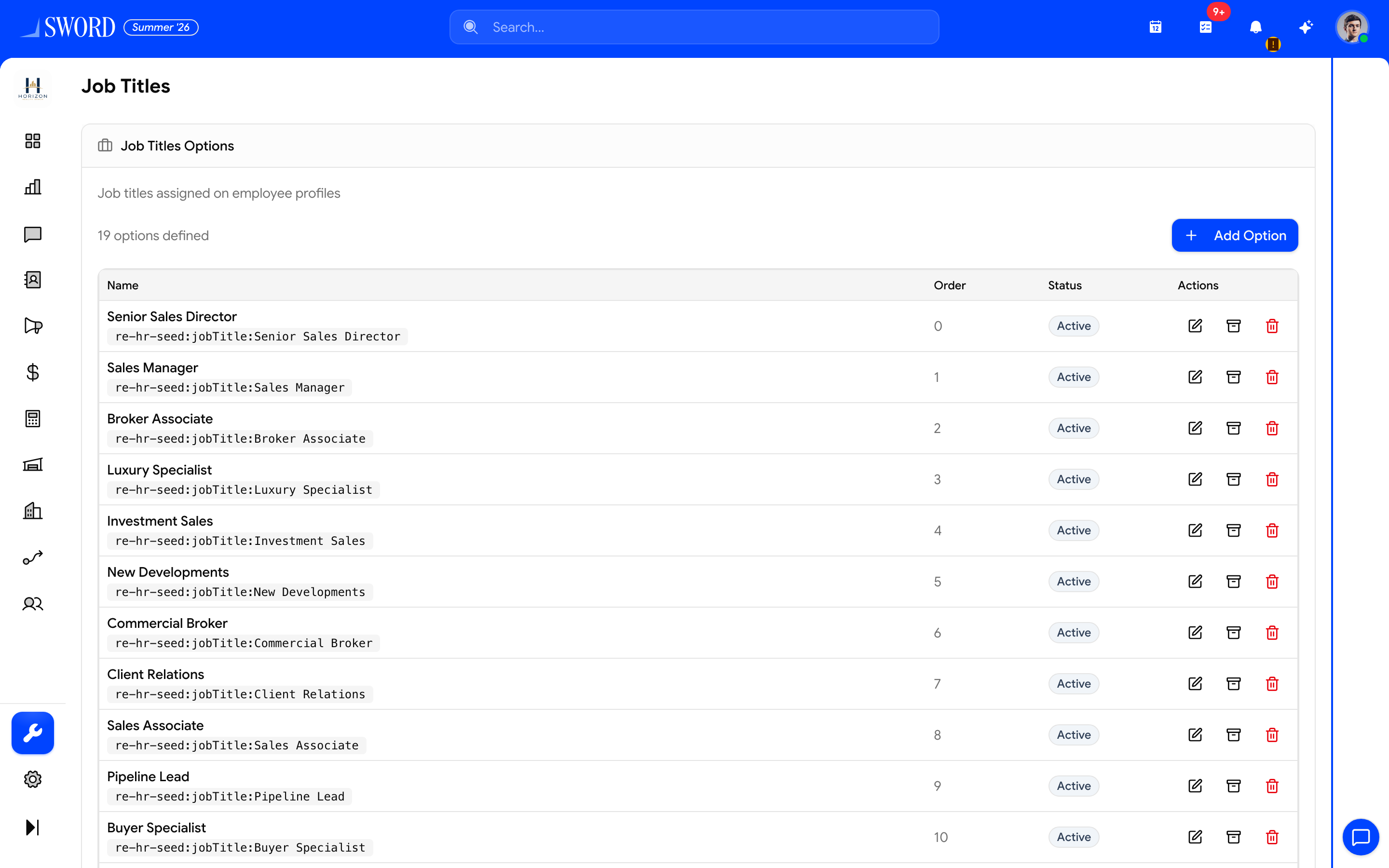The width and height of the screenshot is (1389, 868).
Task: Open the dashboard grid icon in sidebar
Action: click(33, 141)
